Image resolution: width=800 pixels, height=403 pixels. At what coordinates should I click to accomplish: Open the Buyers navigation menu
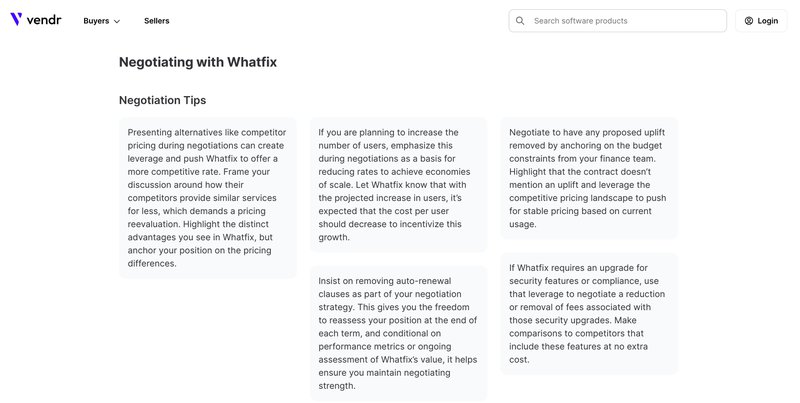point(96,21)
